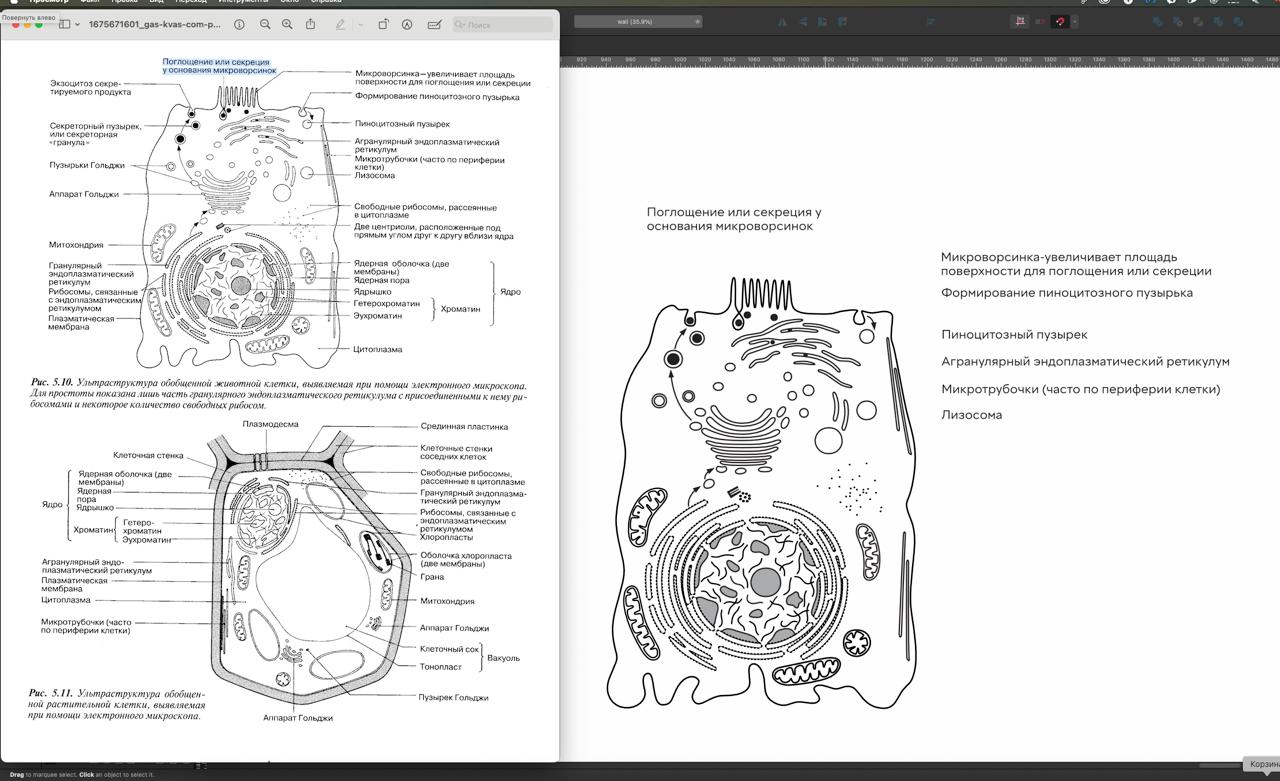This screenshot has height=781, width=1280.
Task: Zoom out in the Preview toolbar
Action: (265, 24)
